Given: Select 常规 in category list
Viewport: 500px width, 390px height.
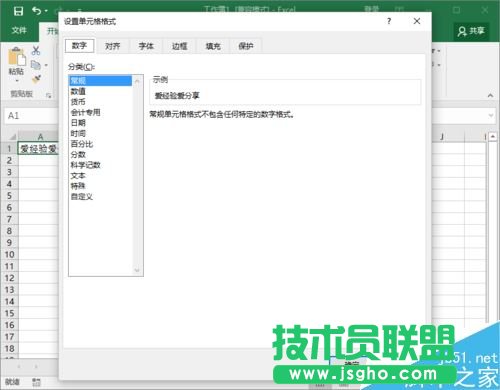Looking at the screenshot, I should click(100, 81).
